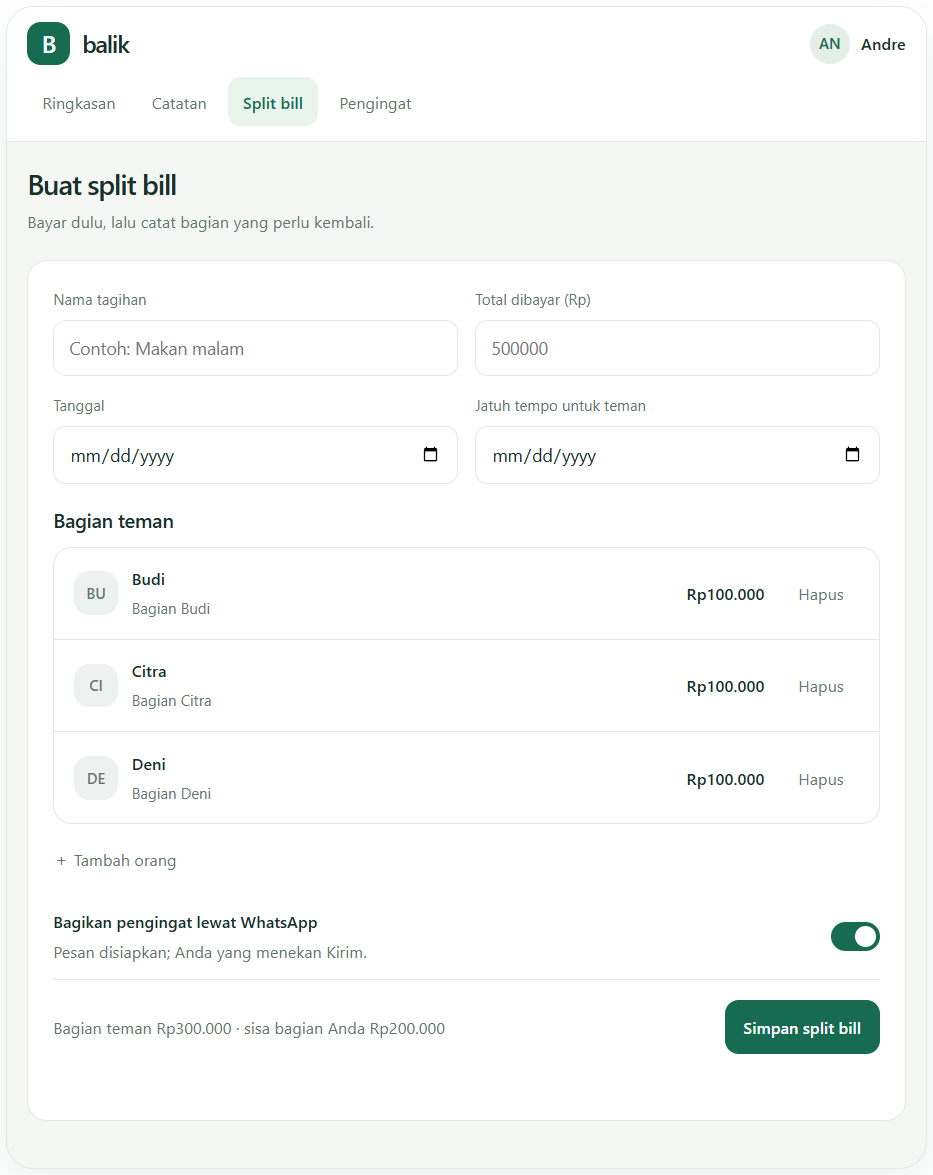This screenshot has width=933, height=1175.
Task: Click the Bagian Deni description
Action: point(172,794)
